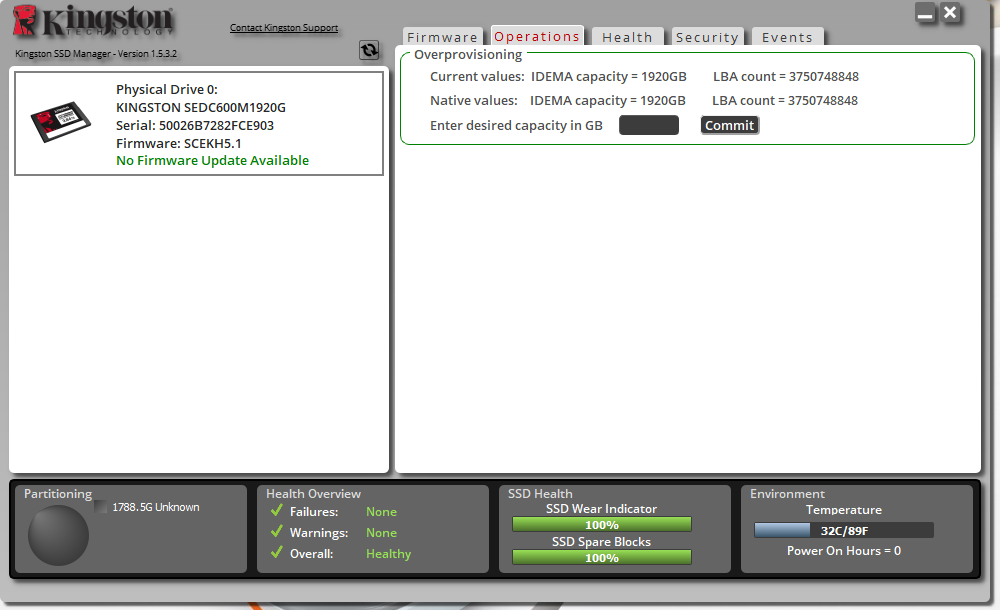
Task: Go to the Security tab
Action: coord(707,37)
